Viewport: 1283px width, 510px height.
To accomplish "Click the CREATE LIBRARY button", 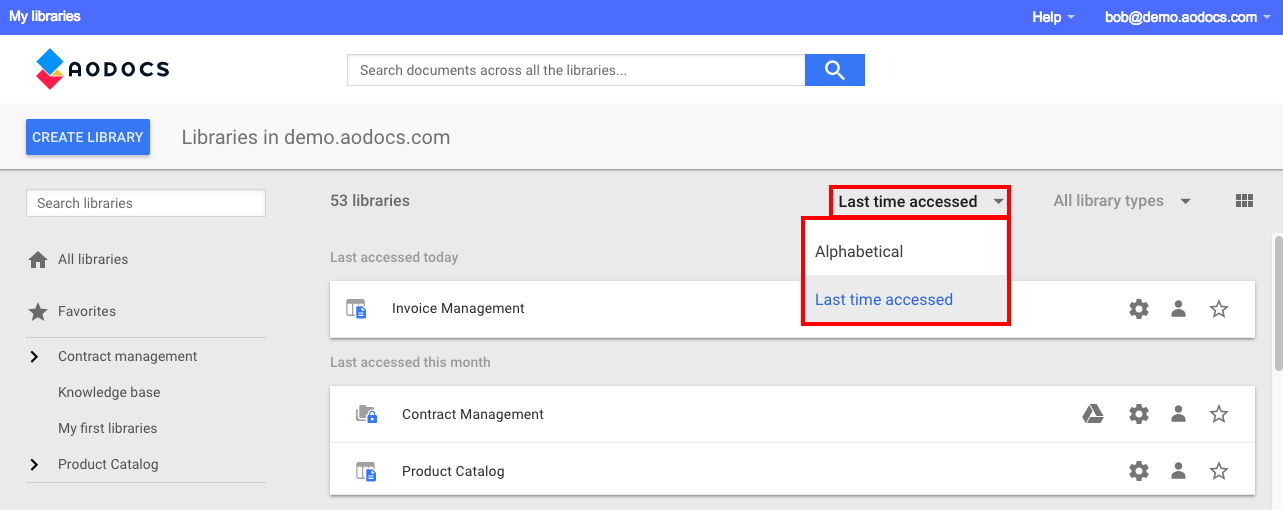I will coord(88,137).
